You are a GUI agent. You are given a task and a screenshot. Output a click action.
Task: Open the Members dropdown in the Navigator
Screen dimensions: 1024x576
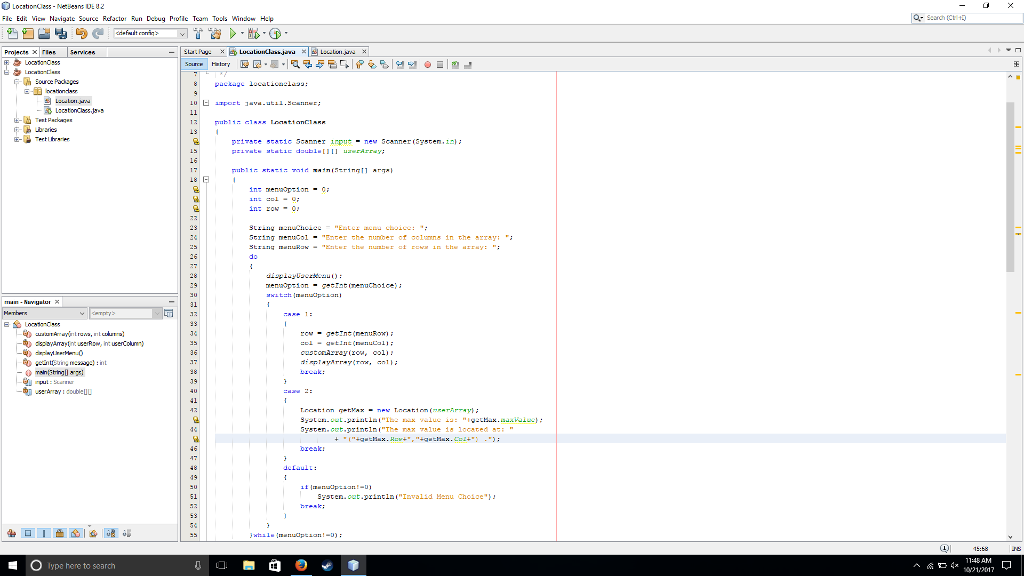pyautogui.click(x=82, y=313)
